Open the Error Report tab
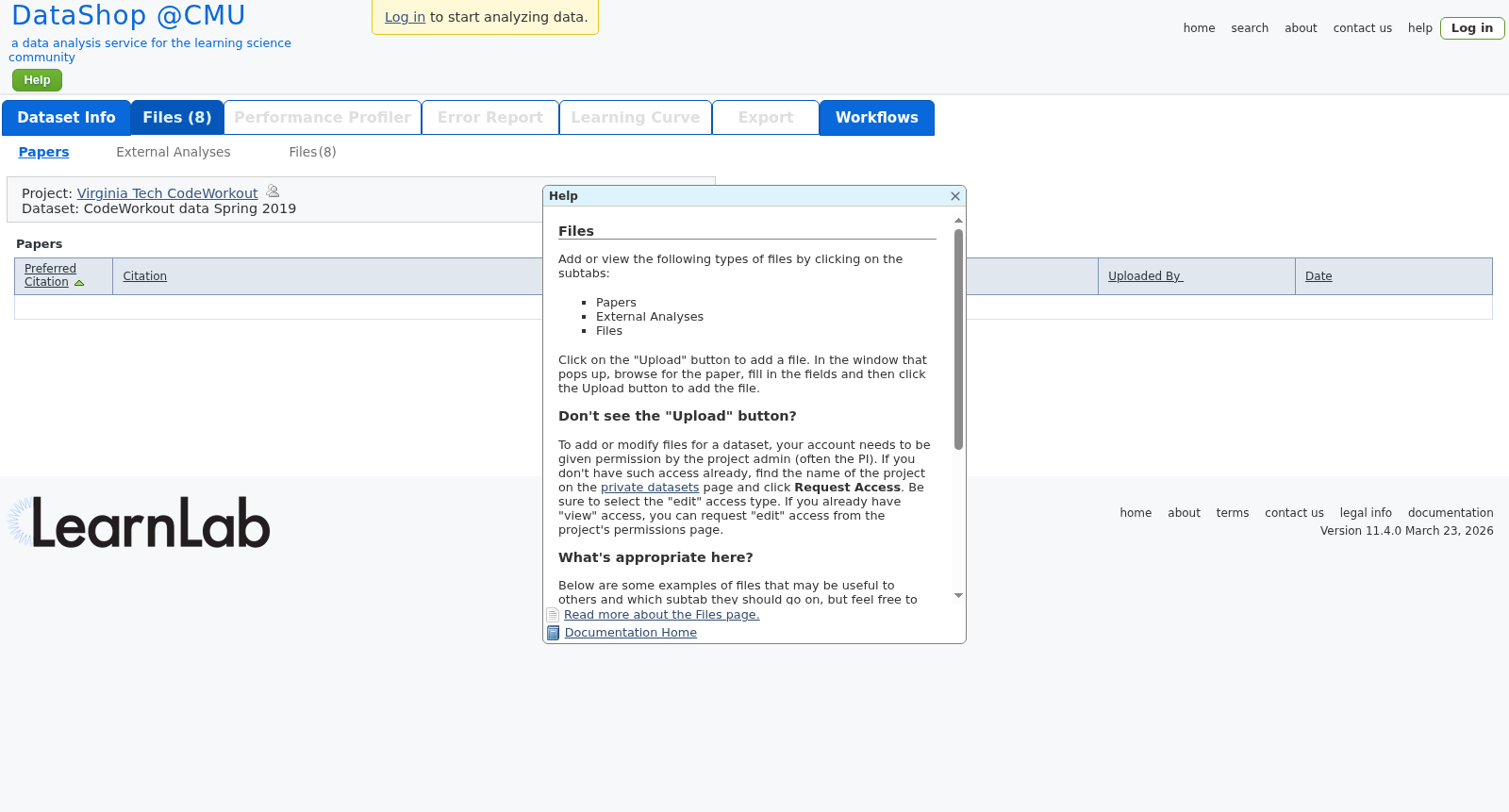1509x812 pixels. point(490,118)
